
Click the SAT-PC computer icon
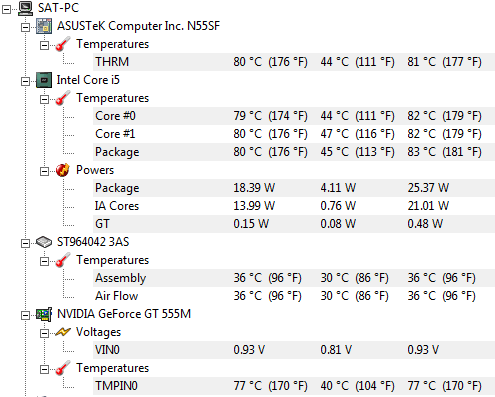(x=25, y=8)
